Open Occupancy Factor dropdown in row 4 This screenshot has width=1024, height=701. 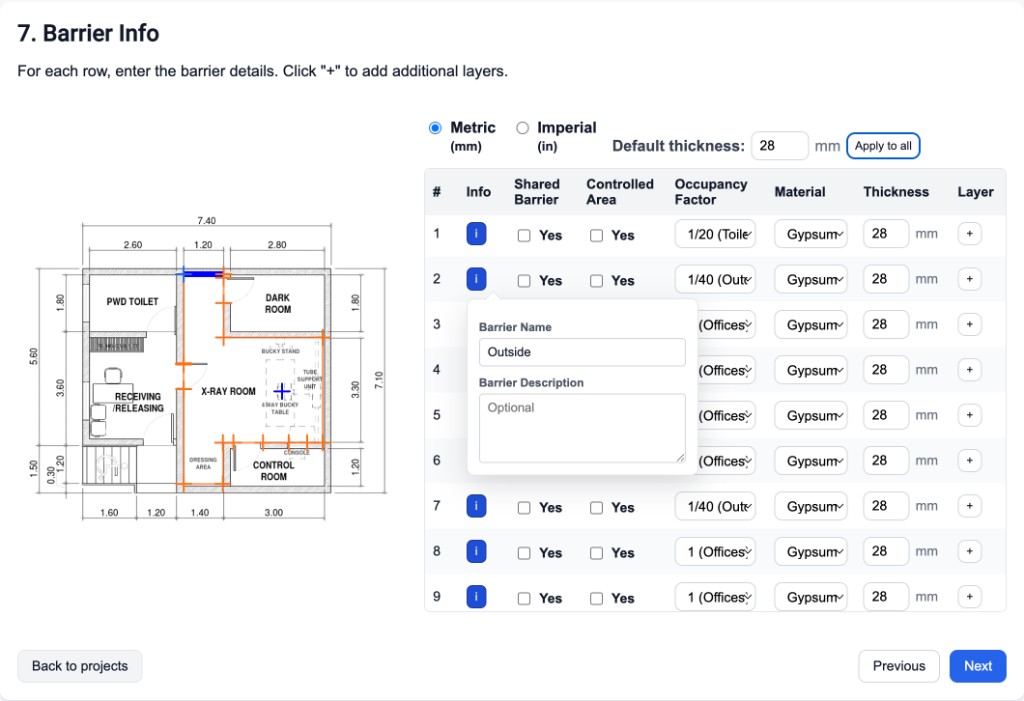[x=726, y=370]
